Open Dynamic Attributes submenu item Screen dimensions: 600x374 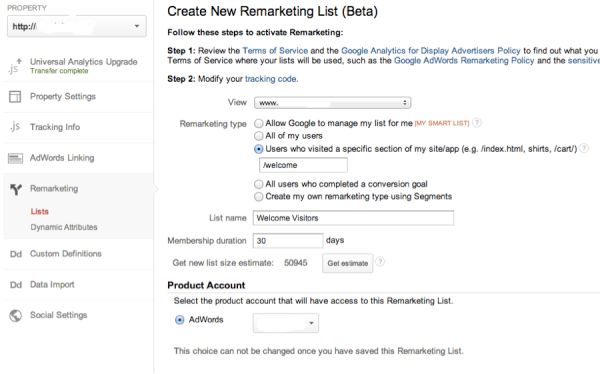pos(64,227)
